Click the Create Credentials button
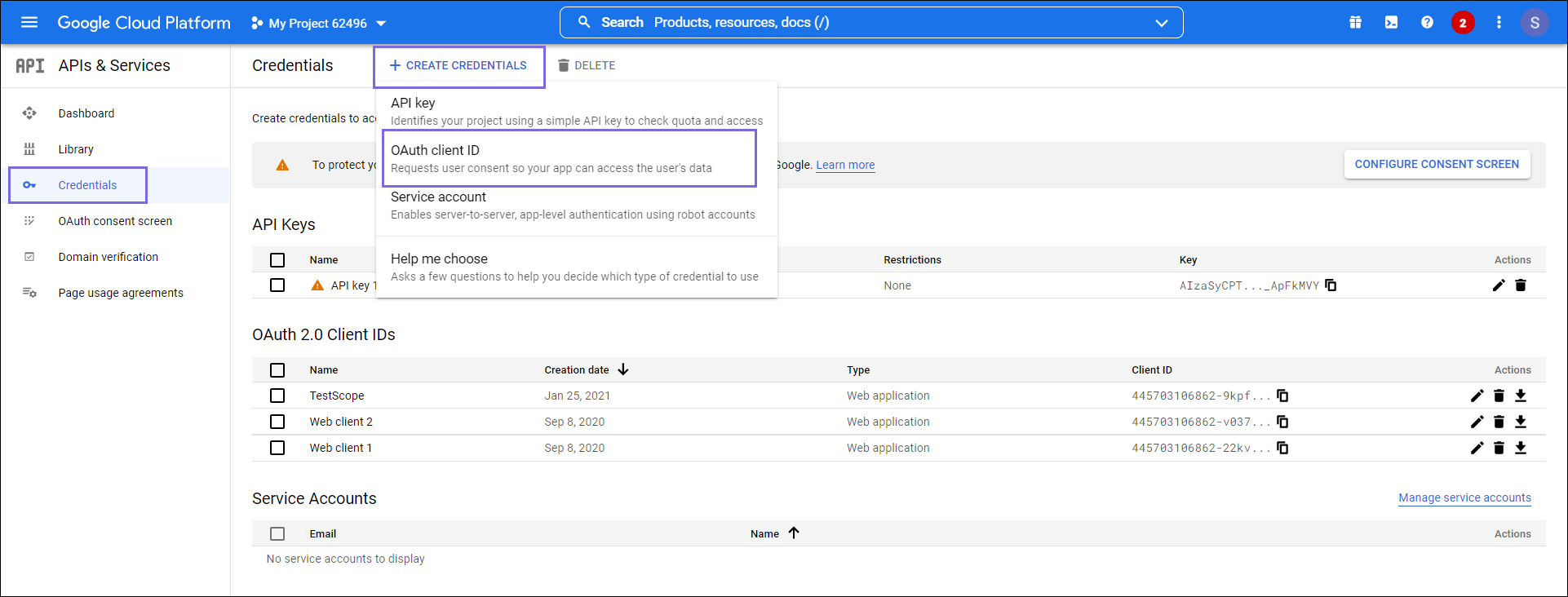This screenshot has height=597, width=1568. point(458,65)
